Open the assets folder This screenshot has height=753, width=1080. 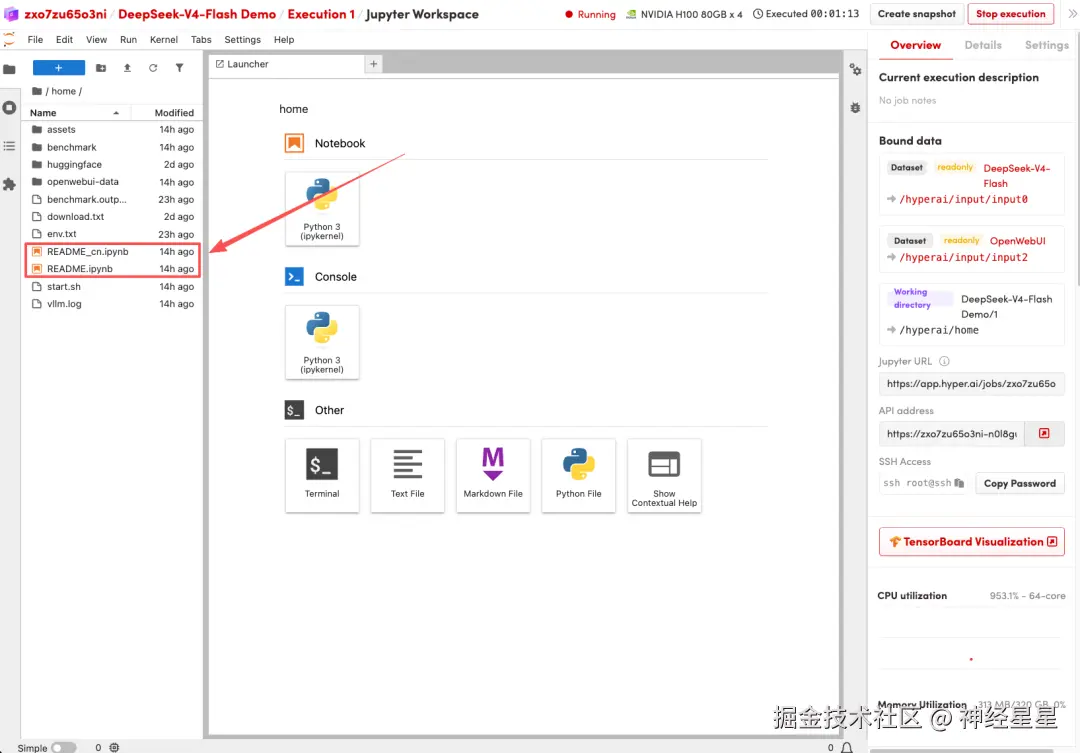[x=113, y=130]
